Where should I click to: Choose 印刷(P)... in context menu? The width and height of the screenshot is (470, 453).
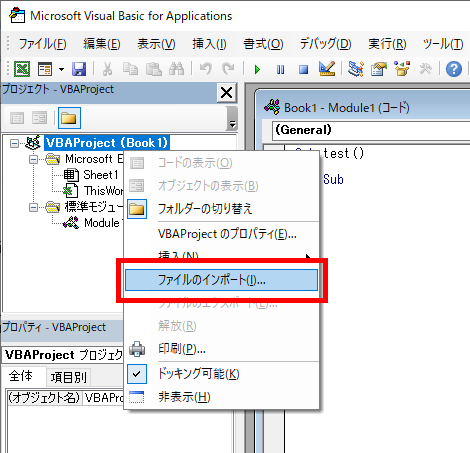pyautogui.click(x=221, y=349)
